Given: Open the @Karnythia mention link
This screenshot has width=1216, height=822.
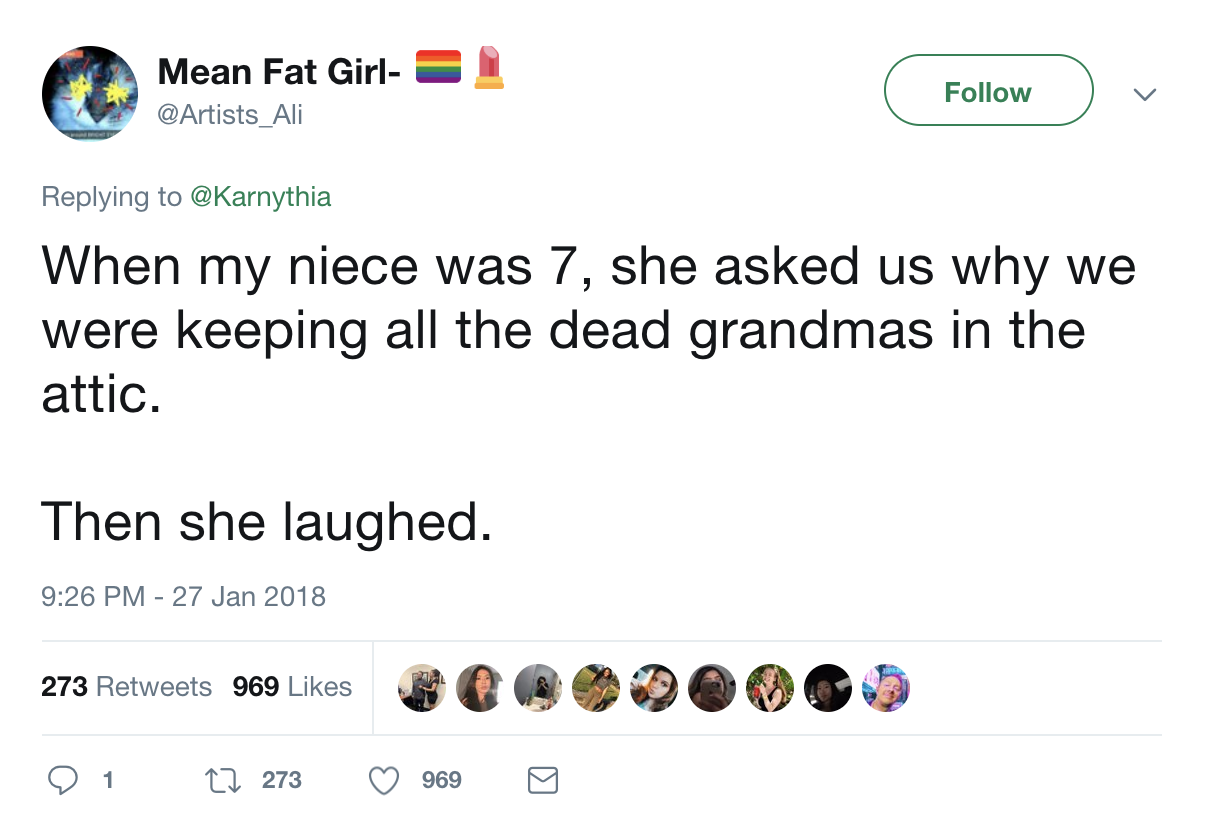Looking at the screenshot, I should pyautogui.click(x=260, y=197).
